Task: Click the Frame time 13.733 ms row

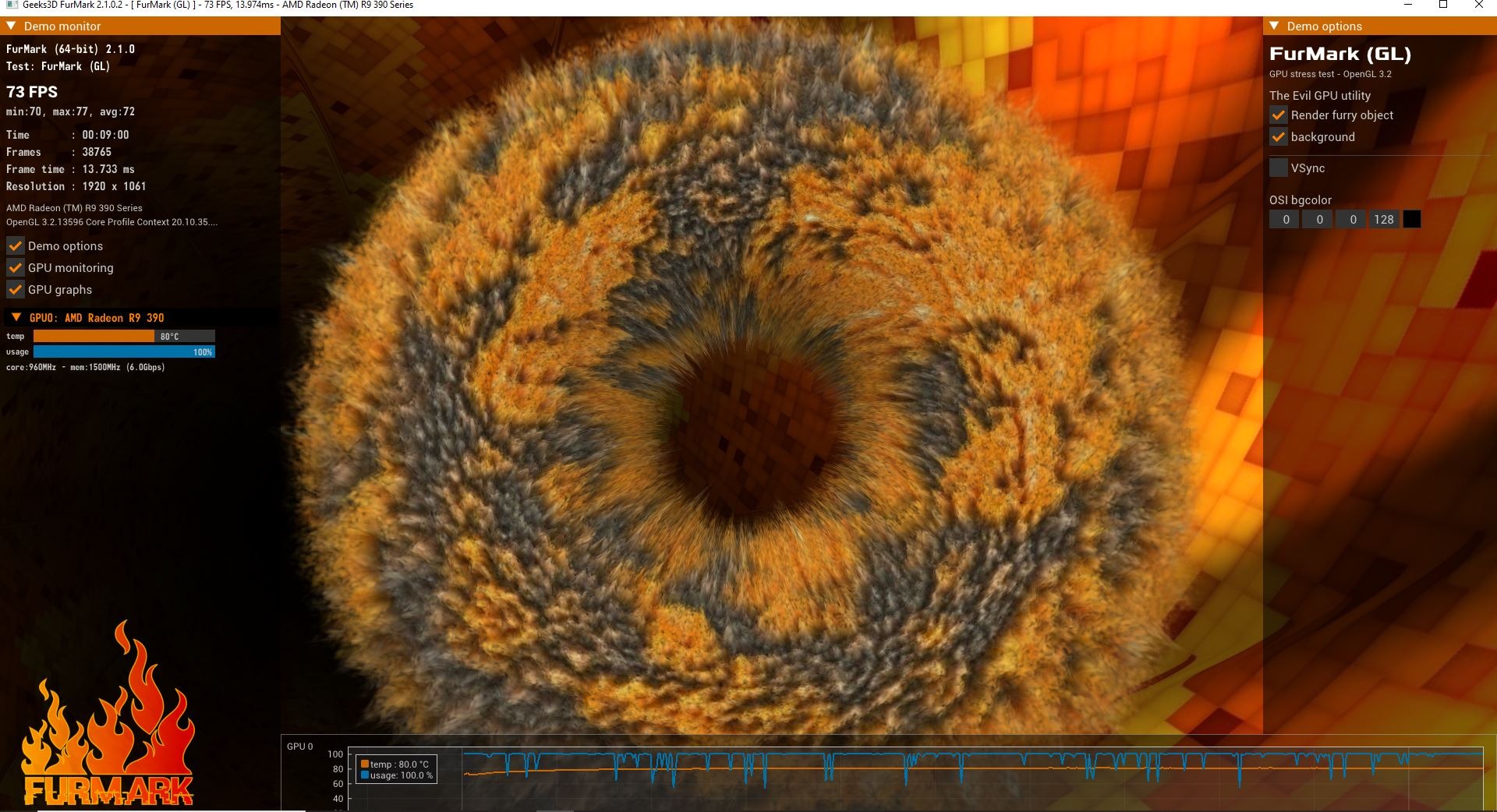Action: tap(70, 169)
